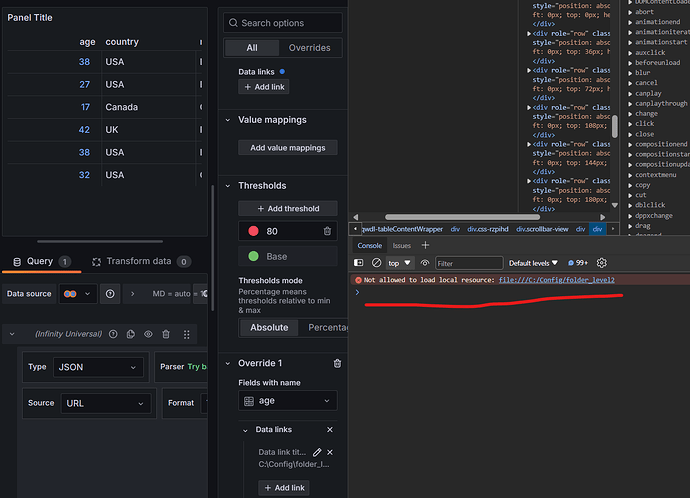Expand the abort event listener

pyautogui.click(x=630, y=12)
